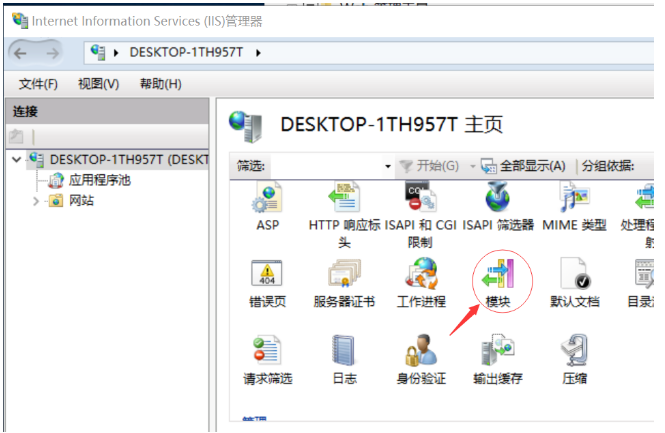Open 错误页 (404) feature
Image resolution: width=665 pixels, height=433 pixels.
pyautogui.click(x=267, y=274)
